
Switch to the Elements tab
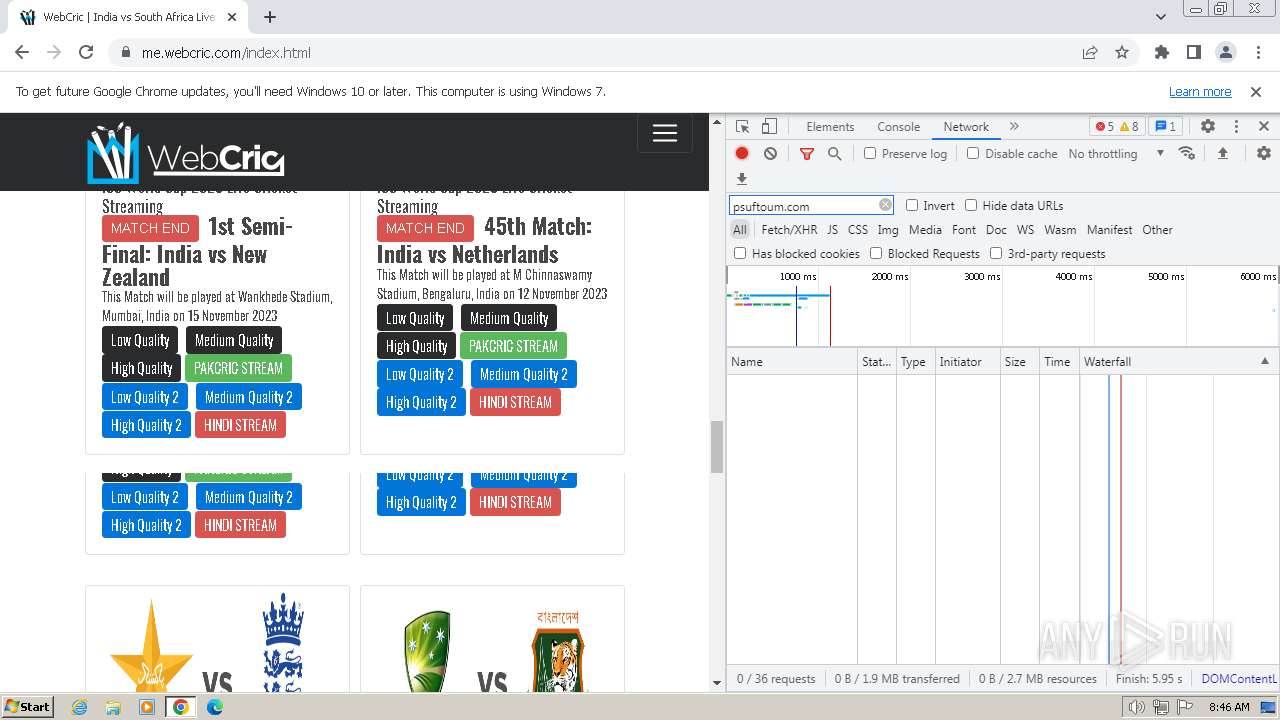coord(830,127)
